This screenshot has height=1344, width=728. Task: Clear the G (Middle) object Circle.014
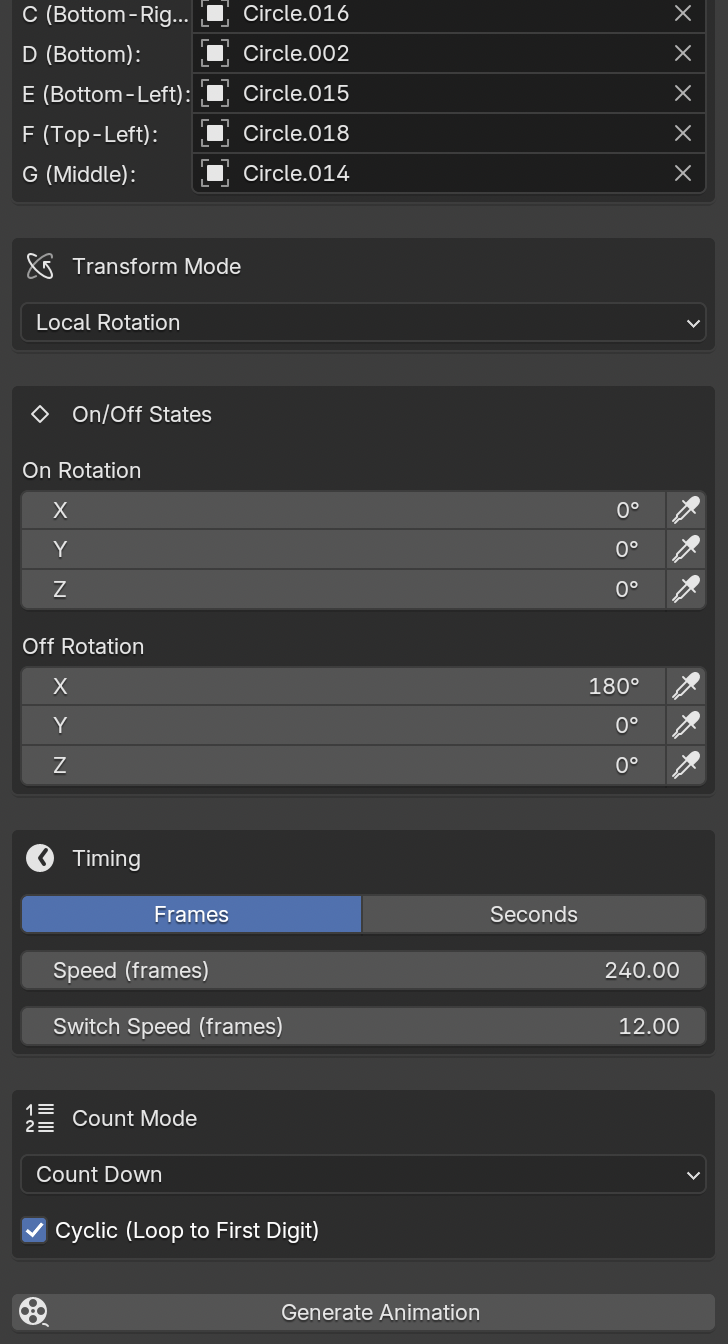[683, 173]
